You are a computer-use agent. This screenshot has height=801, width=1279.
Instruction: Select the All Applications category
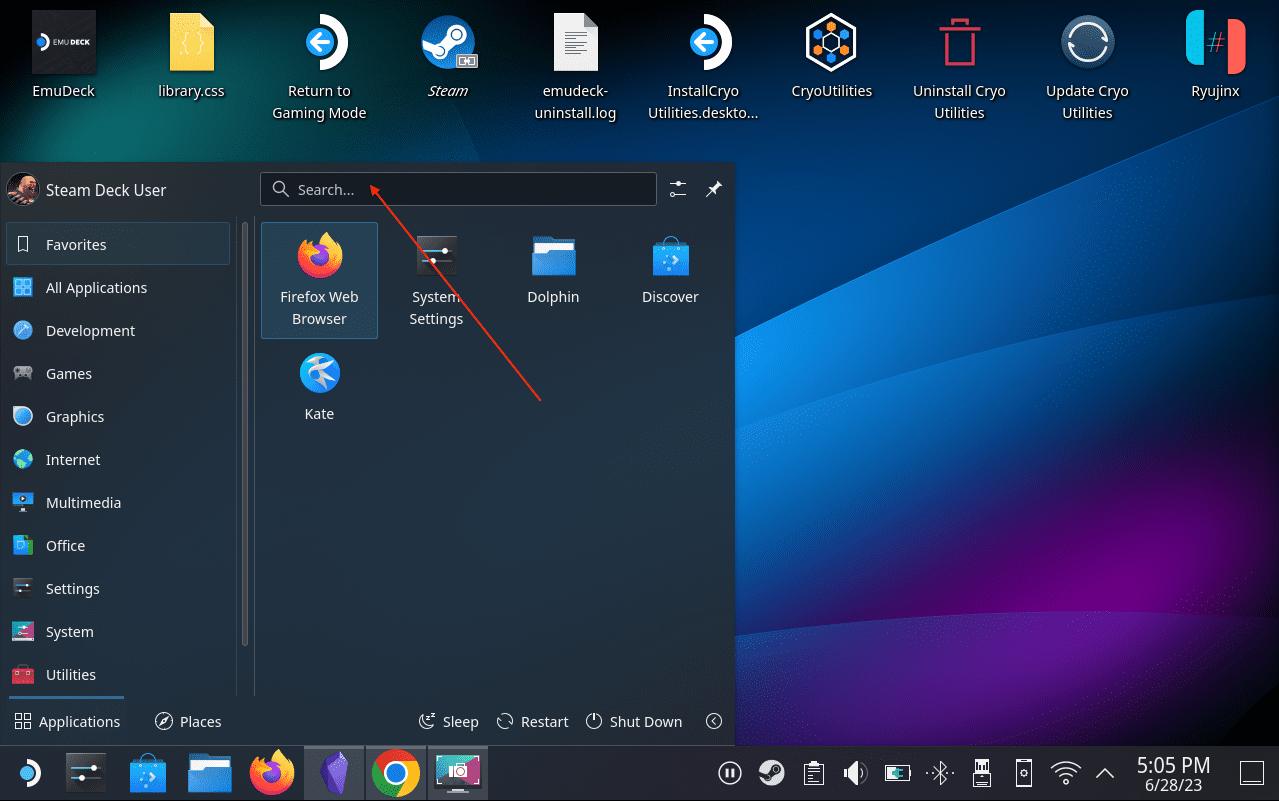(118, 287)
